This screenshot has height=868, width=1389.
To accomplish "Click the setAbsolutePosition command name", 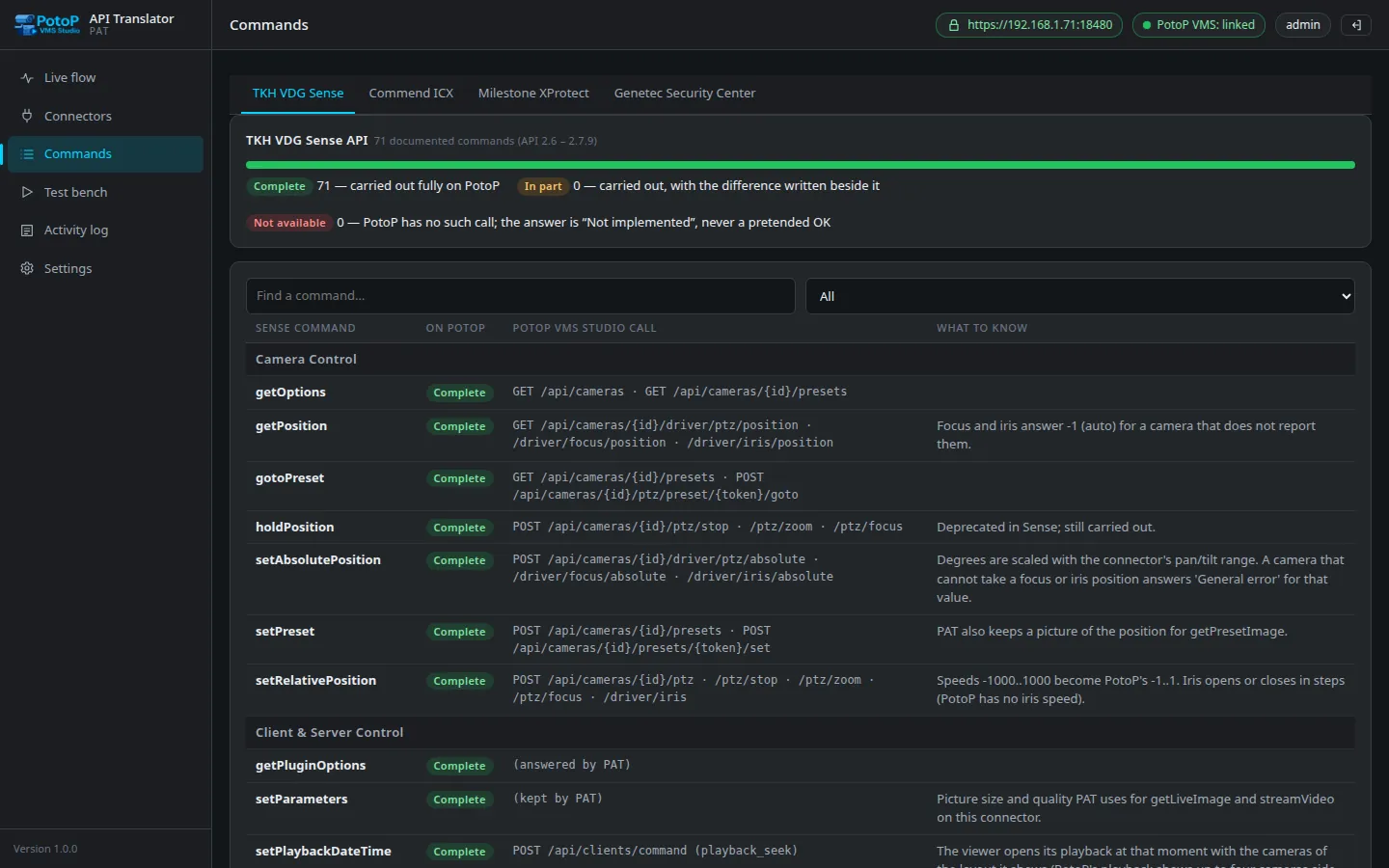I will tap(318, 560).
